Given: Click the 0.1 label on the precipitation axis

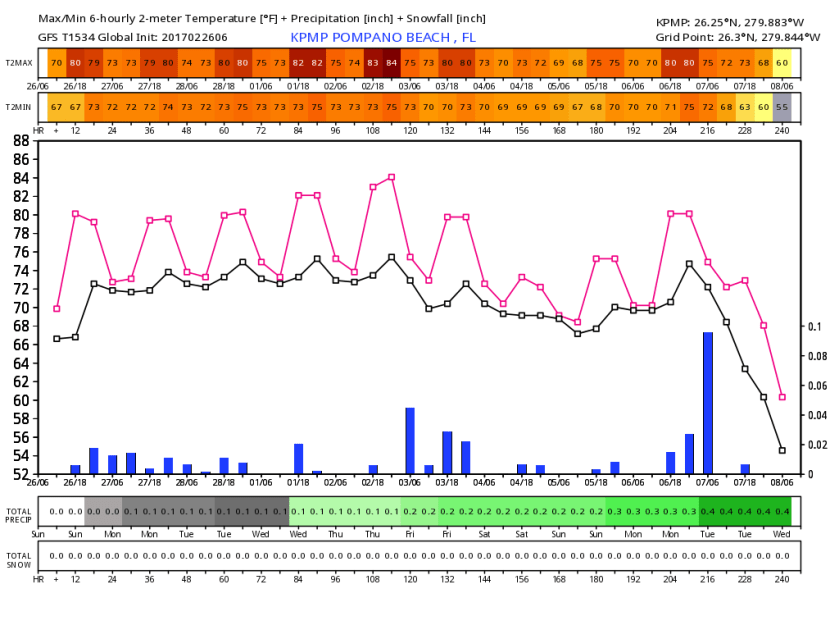Looking at the screenshot, I should 814,327.
